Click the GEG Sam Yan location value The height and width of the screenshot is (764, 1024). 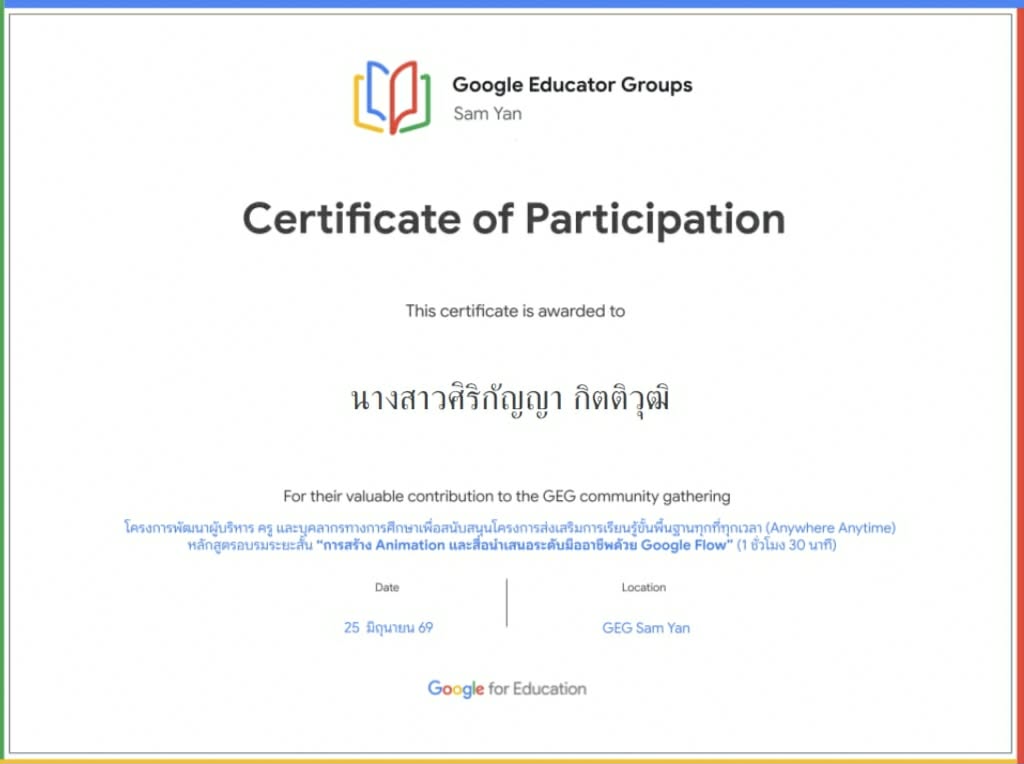(646, 628)
